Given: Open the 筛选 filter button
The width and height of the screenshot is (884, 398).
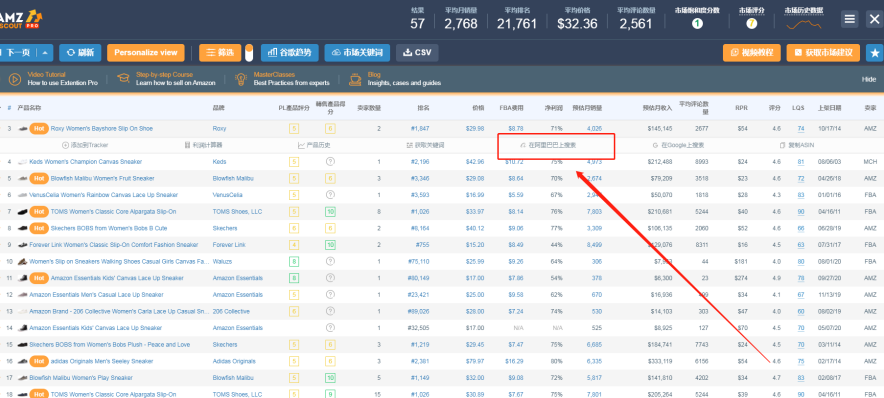Looking at the screenshot, I should point(220,53).
